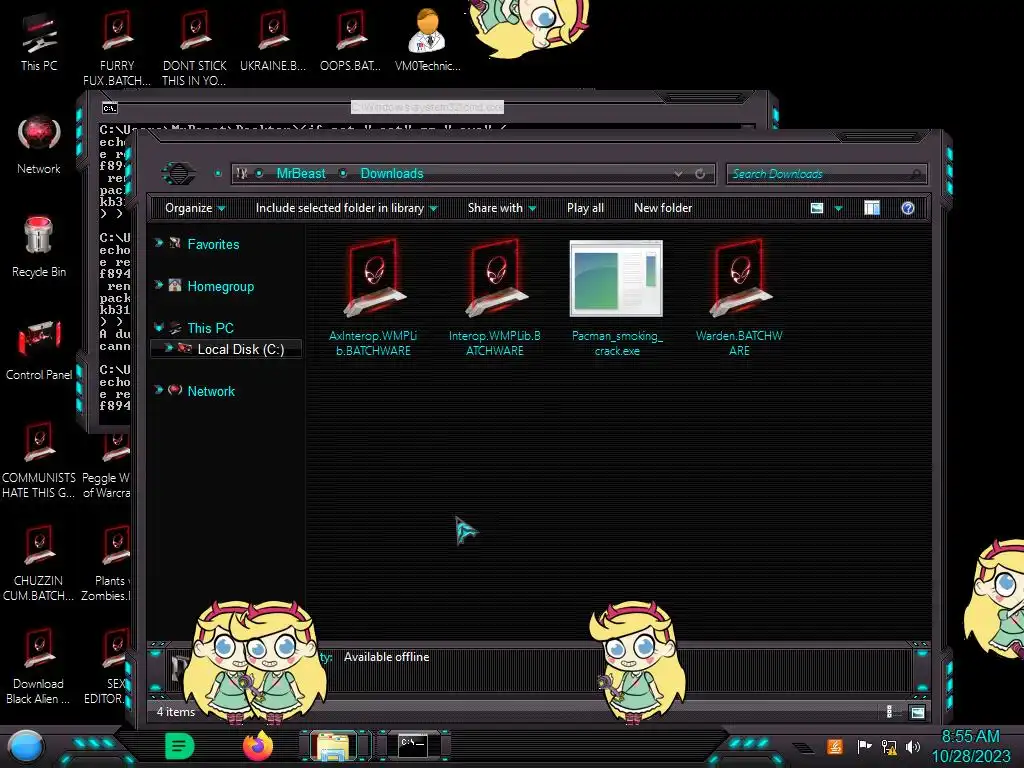Collapse the This PC tree node
The height and width of the screenshot is (768, 1024).
click(159, 327)
